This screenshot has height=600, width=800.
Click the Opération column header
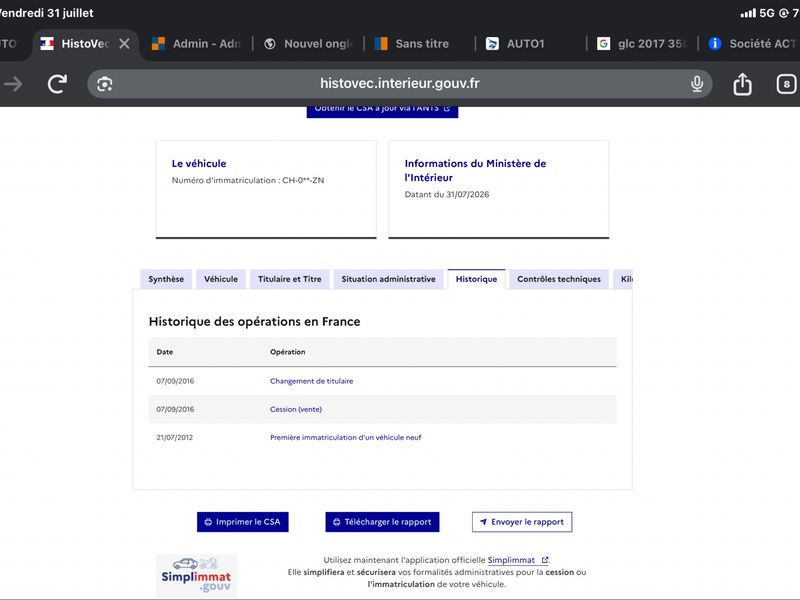(x=288, y=352)
